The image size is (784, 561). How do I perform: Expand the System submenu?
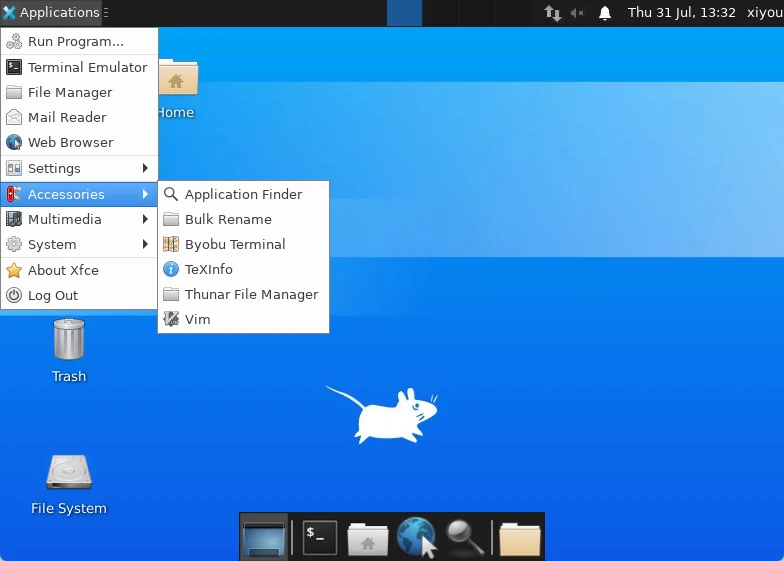(79, 244)
